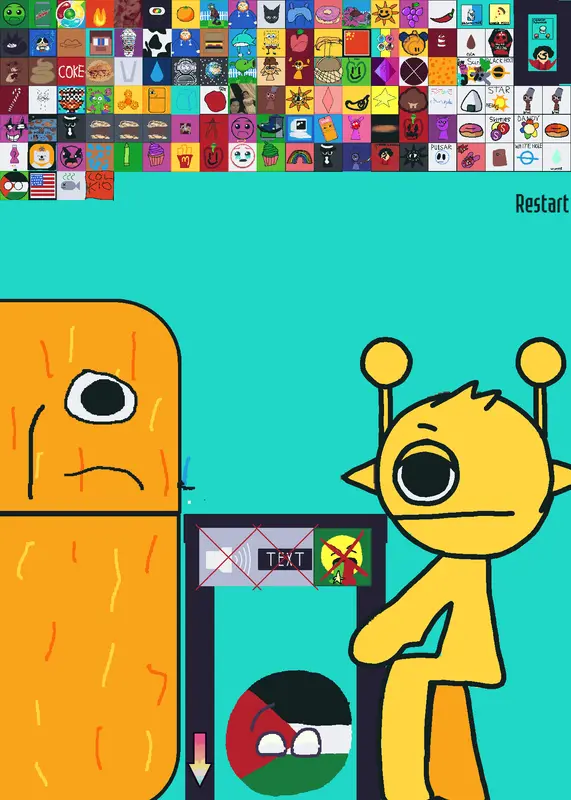
Task: Select the Skittles candy tile
Action: coord(500,129)
